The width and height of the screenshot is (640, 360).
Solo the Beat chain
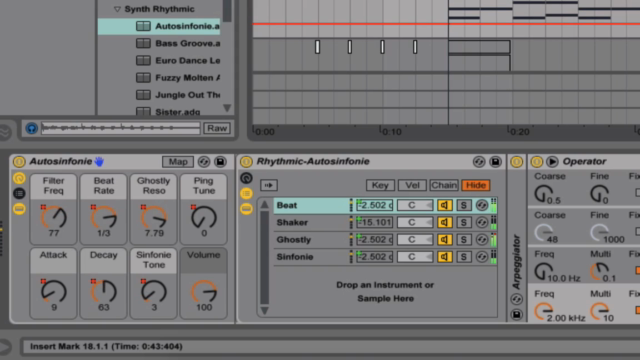point(463,205)
